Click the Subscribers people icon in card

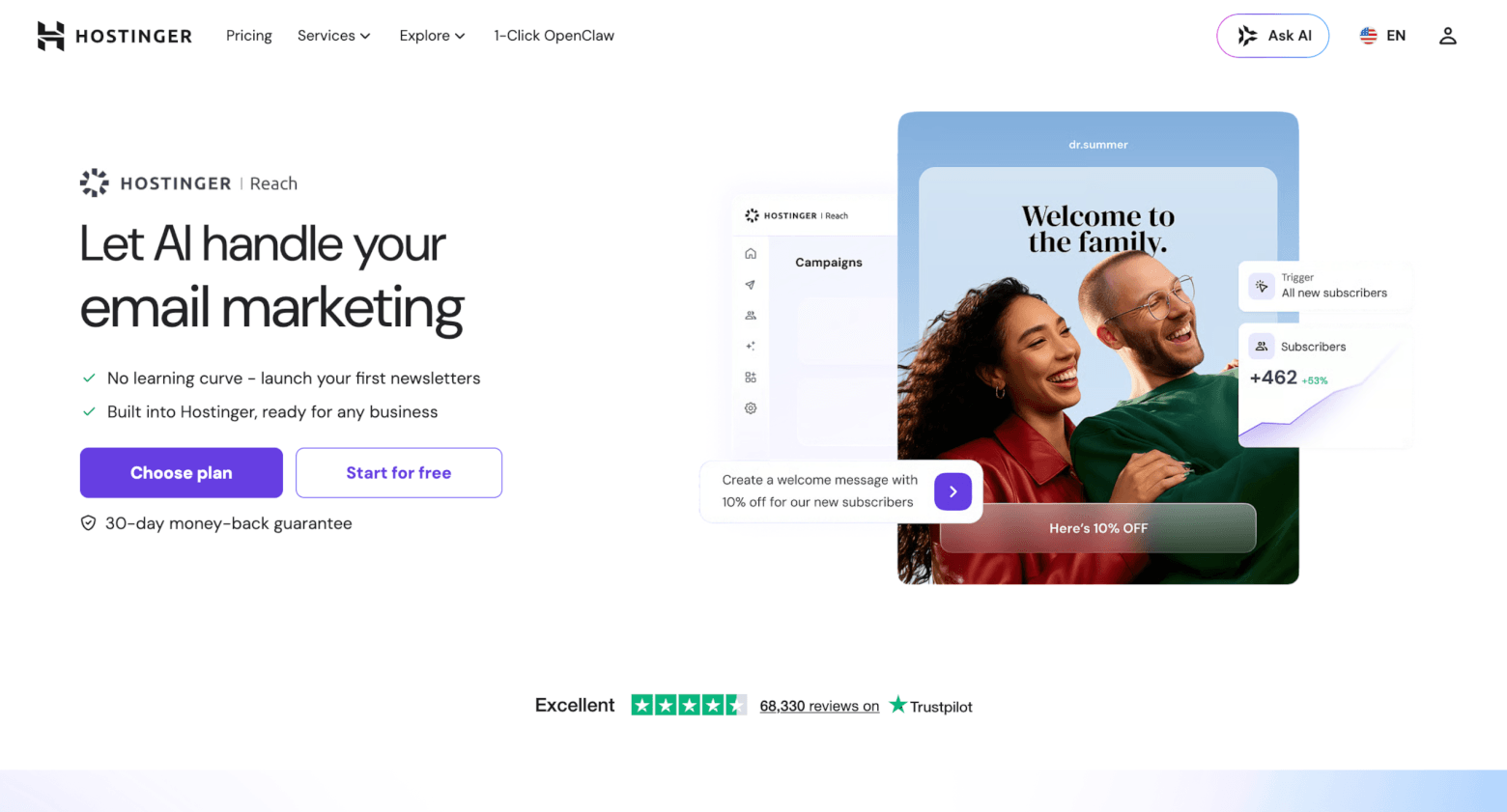[1261, 346]
